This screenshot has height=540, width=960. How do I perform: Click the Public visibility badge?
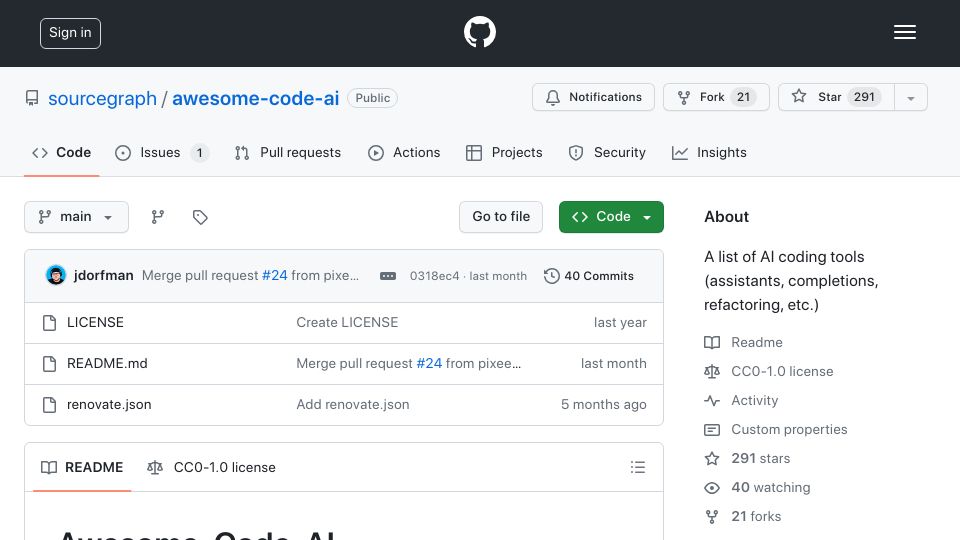coord(372,98)
